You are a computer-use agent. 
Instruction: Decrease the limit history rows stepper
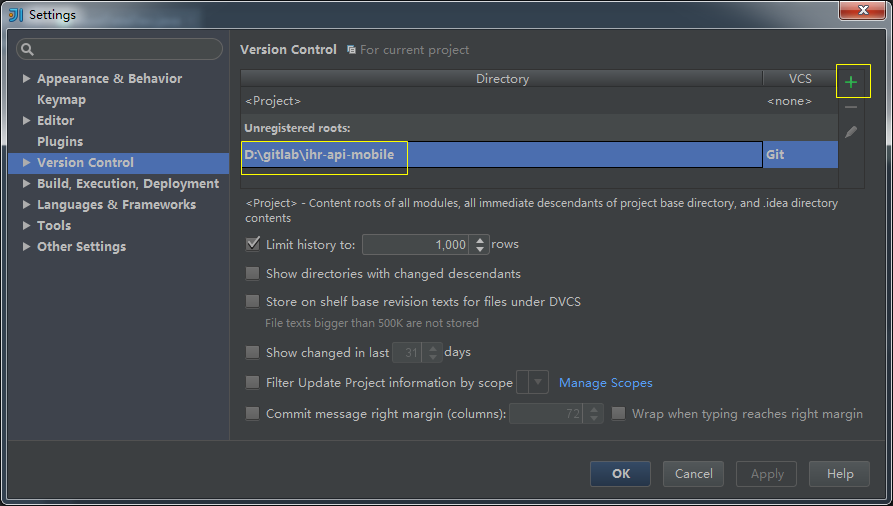[x=480, y=249]
